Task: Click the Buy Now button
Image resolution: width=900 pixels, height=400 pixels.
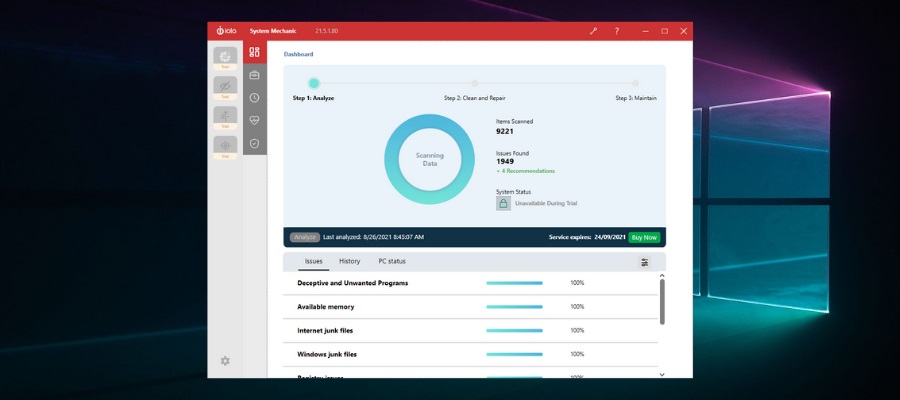Action: point(644,237)
